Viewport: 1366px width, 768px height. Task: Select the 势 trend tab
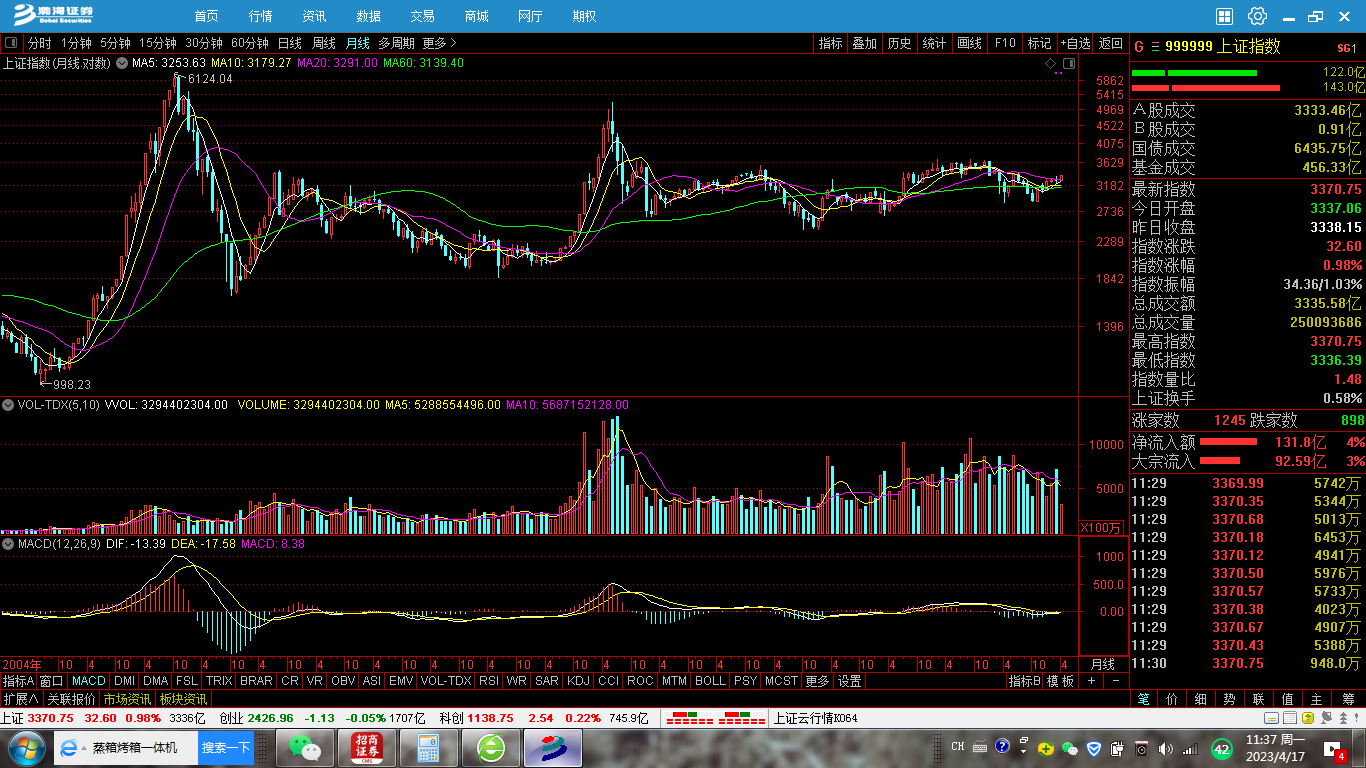tap(1230, 699)
